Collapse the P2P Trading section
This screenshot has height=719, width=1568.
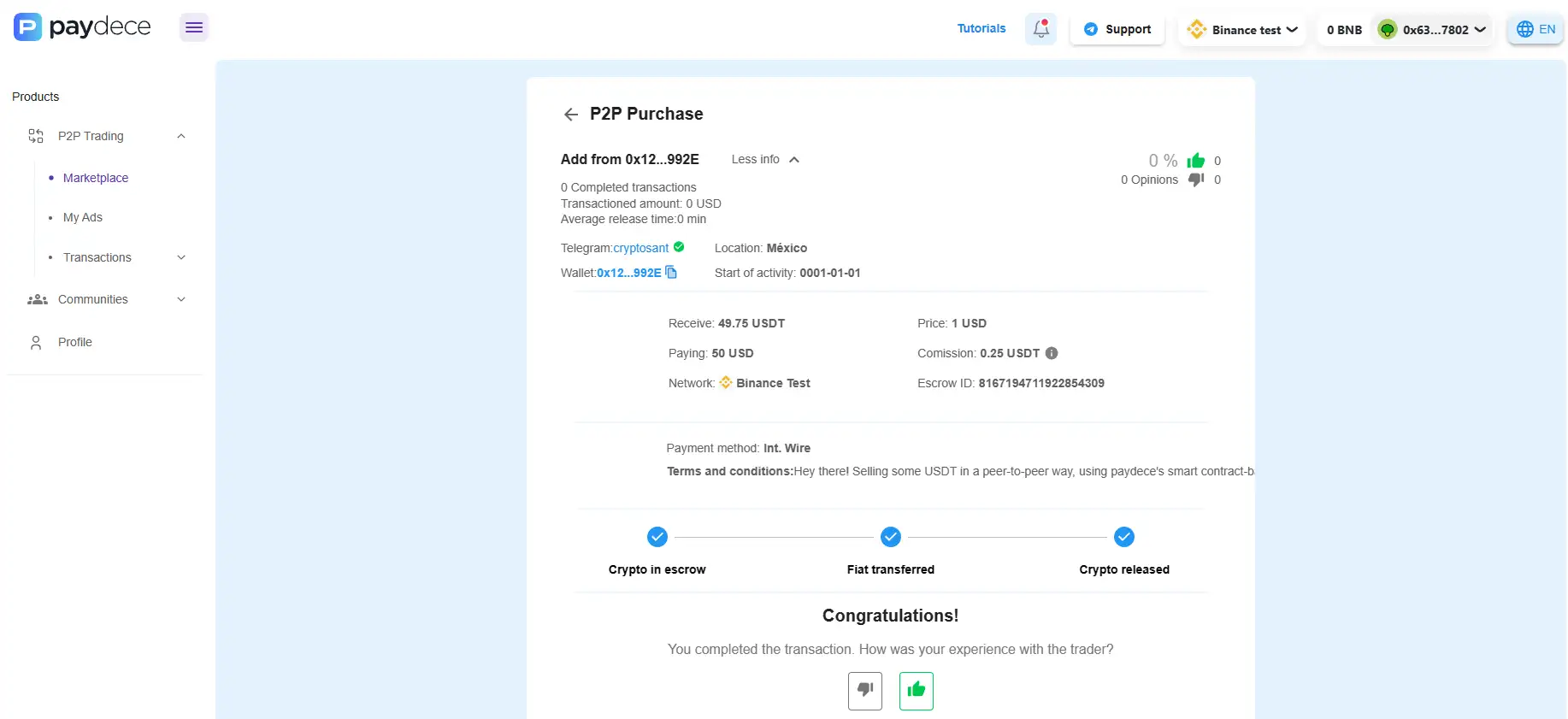(180, 136)
